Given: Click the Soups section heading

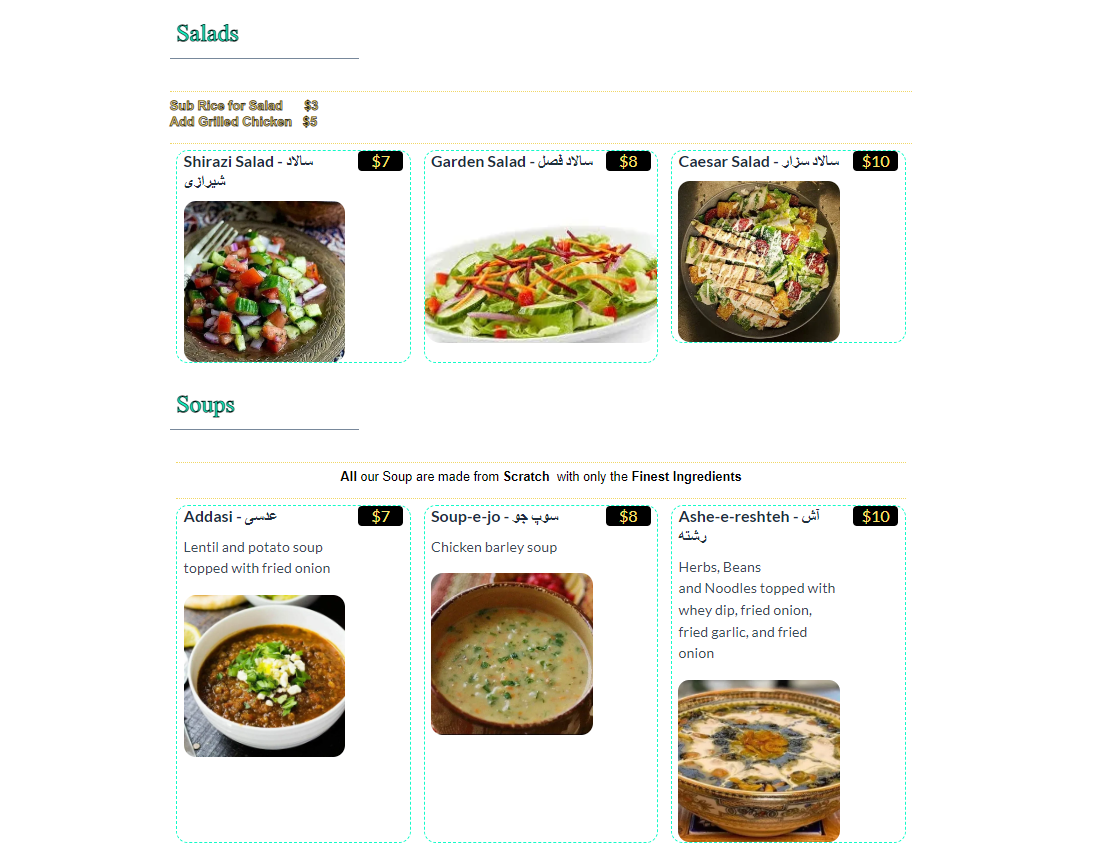Looking at the screenshot, I should pos(205,405).
